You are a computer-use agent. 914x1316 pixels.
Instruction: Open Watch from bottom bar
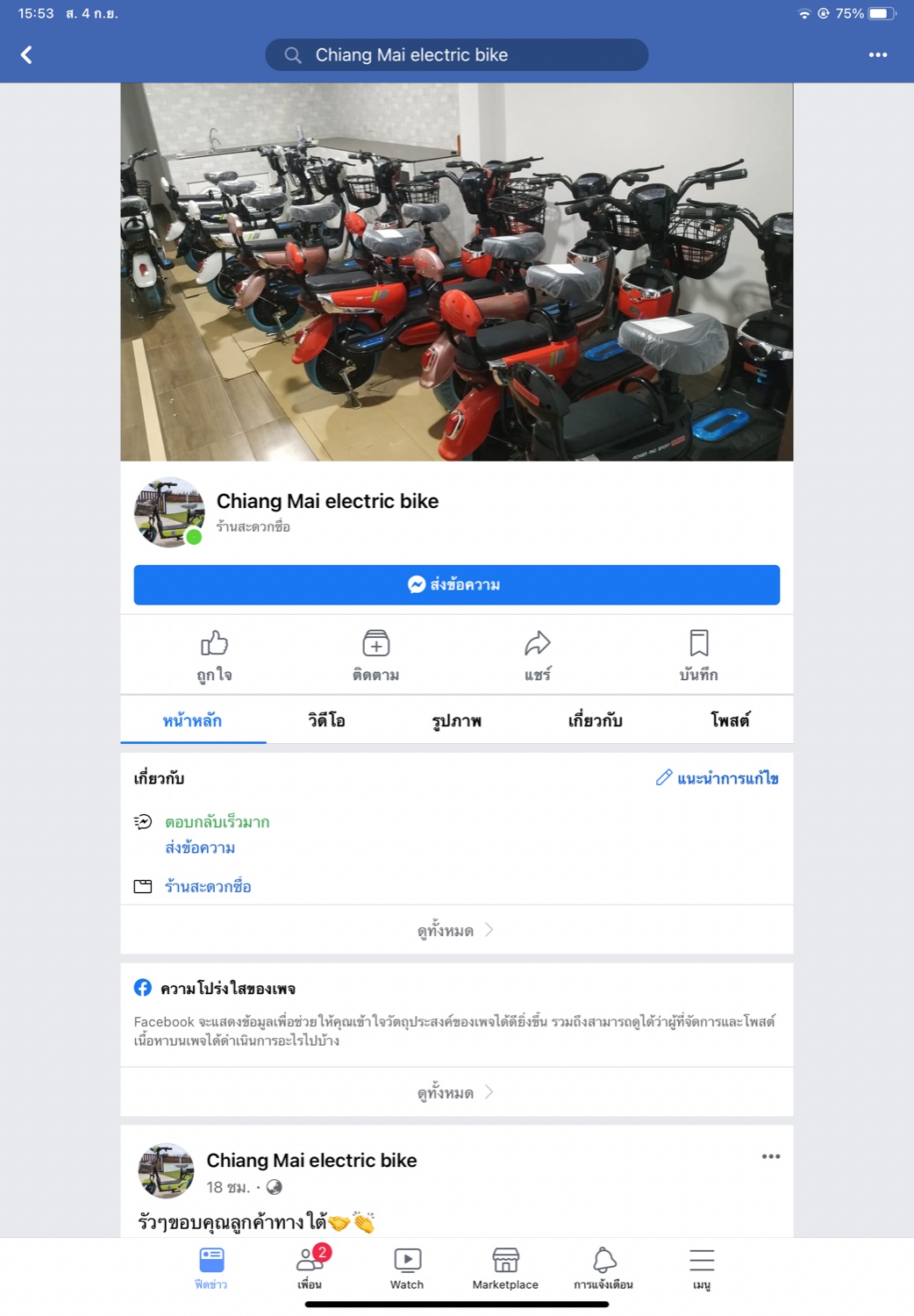click(407, 1269)
